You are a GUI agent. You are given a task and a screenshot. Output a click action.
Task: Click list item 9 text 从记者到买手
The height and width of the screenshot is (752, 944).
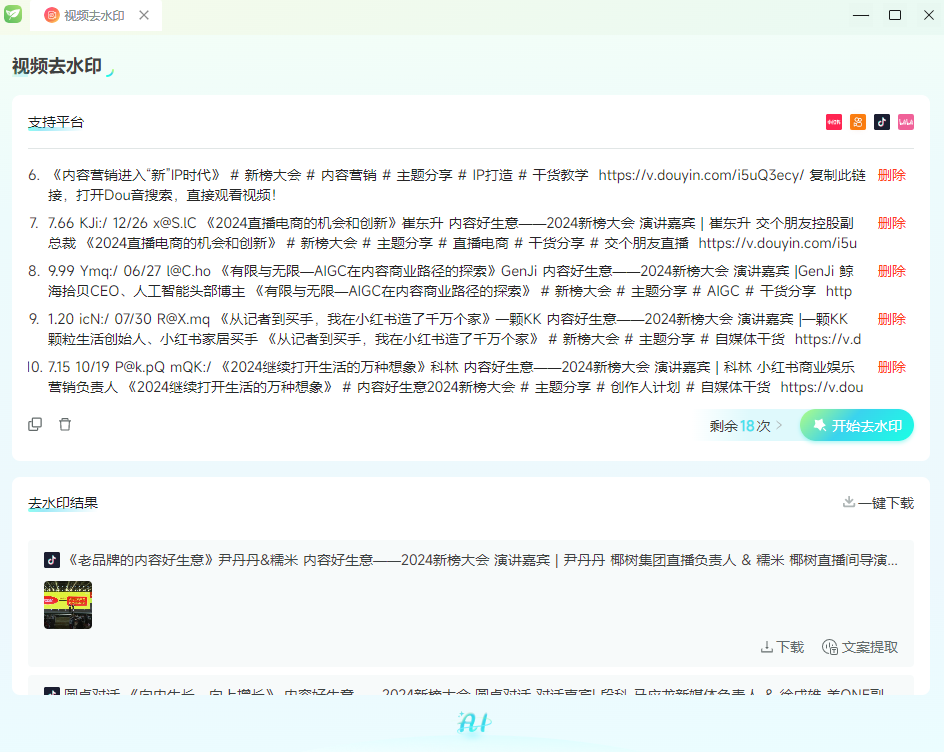[455, 329]
